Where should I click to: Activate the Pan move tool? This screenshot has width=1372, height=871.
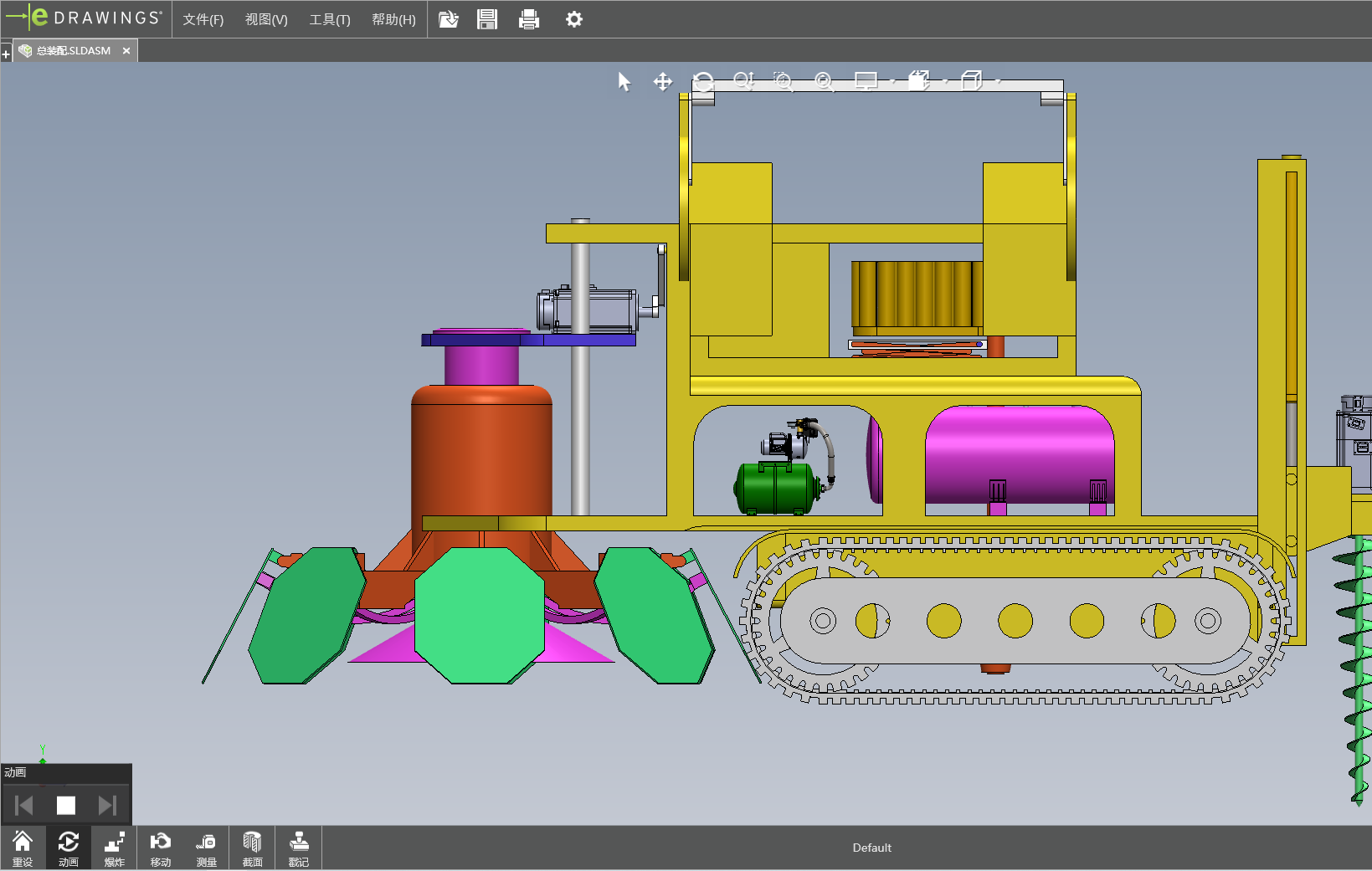click(663, 81)
